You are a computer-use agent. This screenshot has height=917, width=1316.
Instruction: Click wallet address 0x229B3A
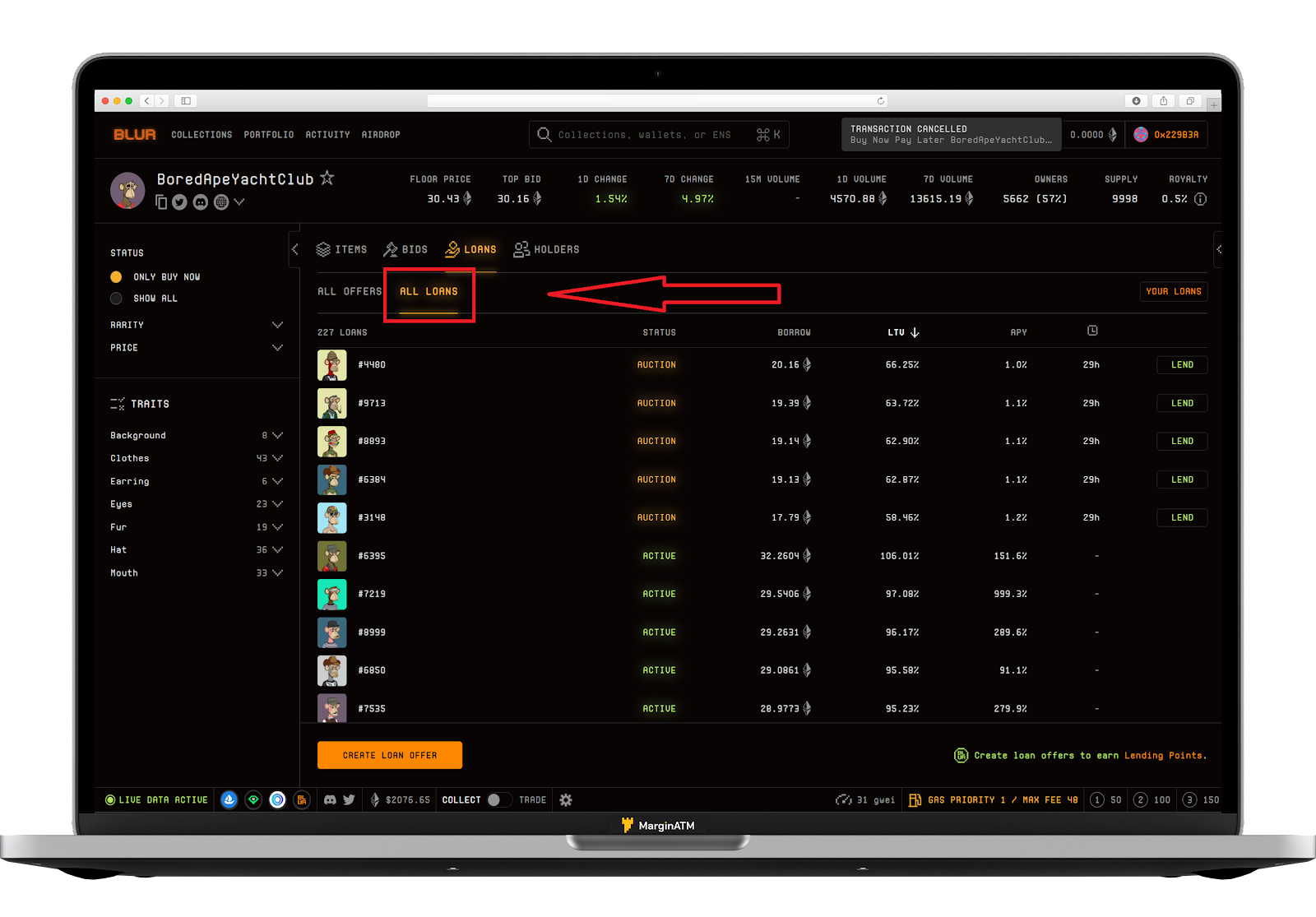[1176, 135]
